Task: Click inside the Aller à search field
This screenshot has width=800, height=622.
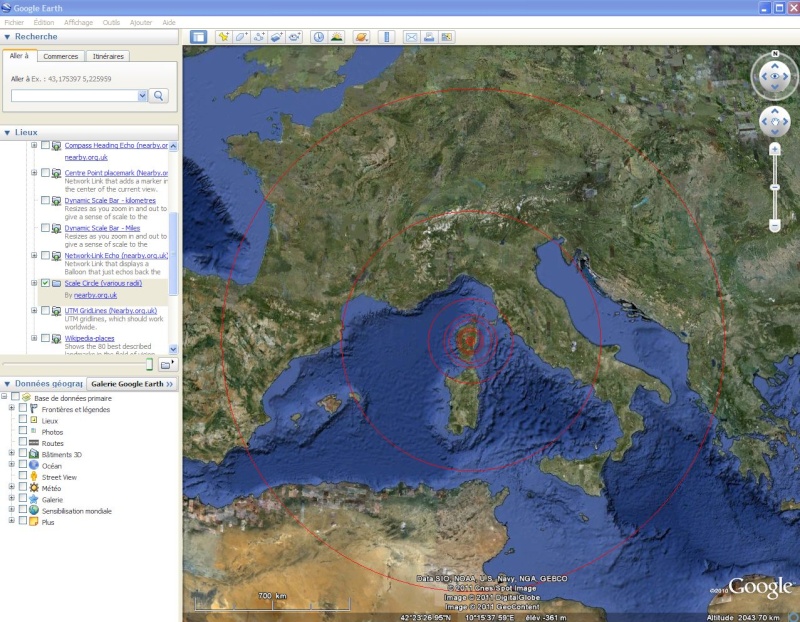Action: 74,95
